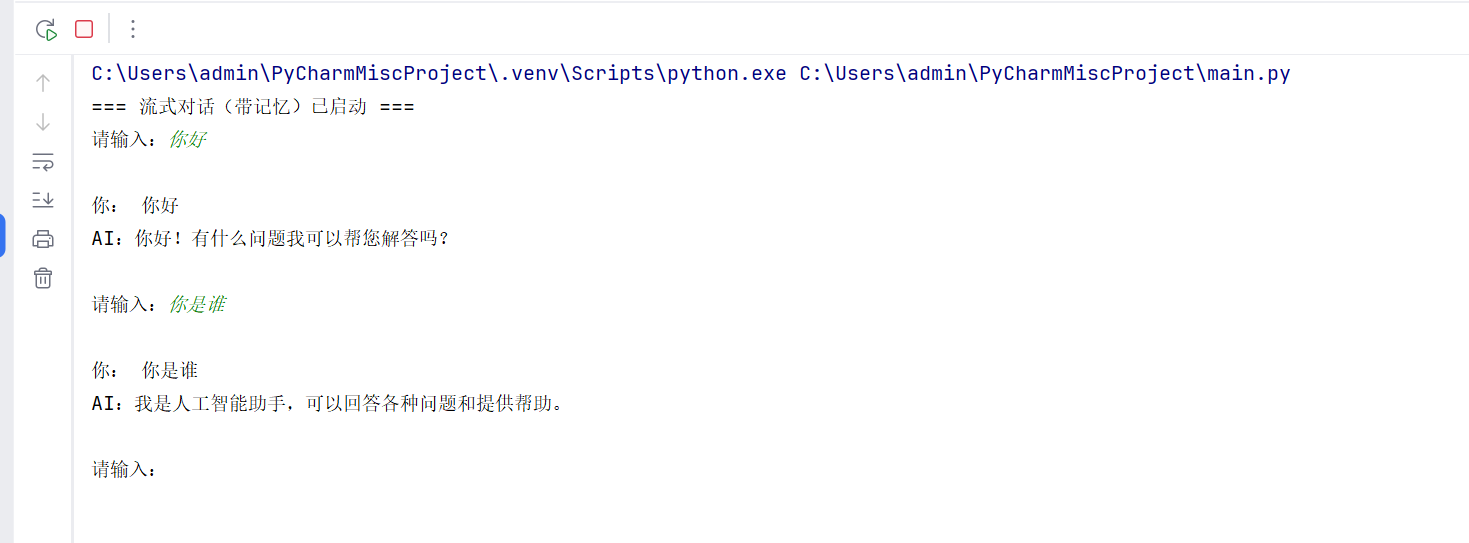The image size is (1469, 543).
Task: Jump down the stack trace arrow
Action: tap(43, 122)
